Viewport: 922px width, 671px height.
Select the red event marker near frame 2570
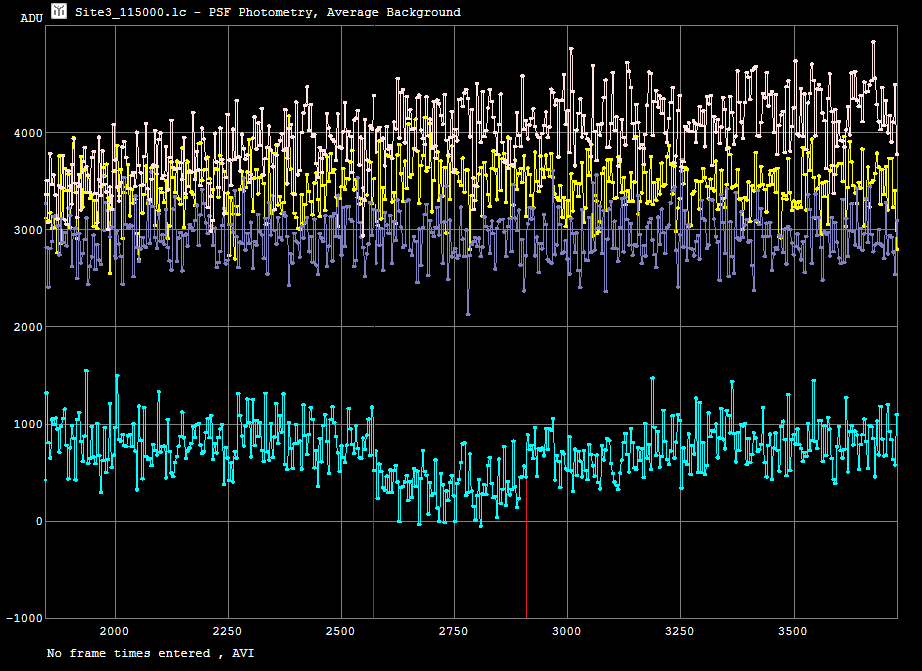click(373, 544)
